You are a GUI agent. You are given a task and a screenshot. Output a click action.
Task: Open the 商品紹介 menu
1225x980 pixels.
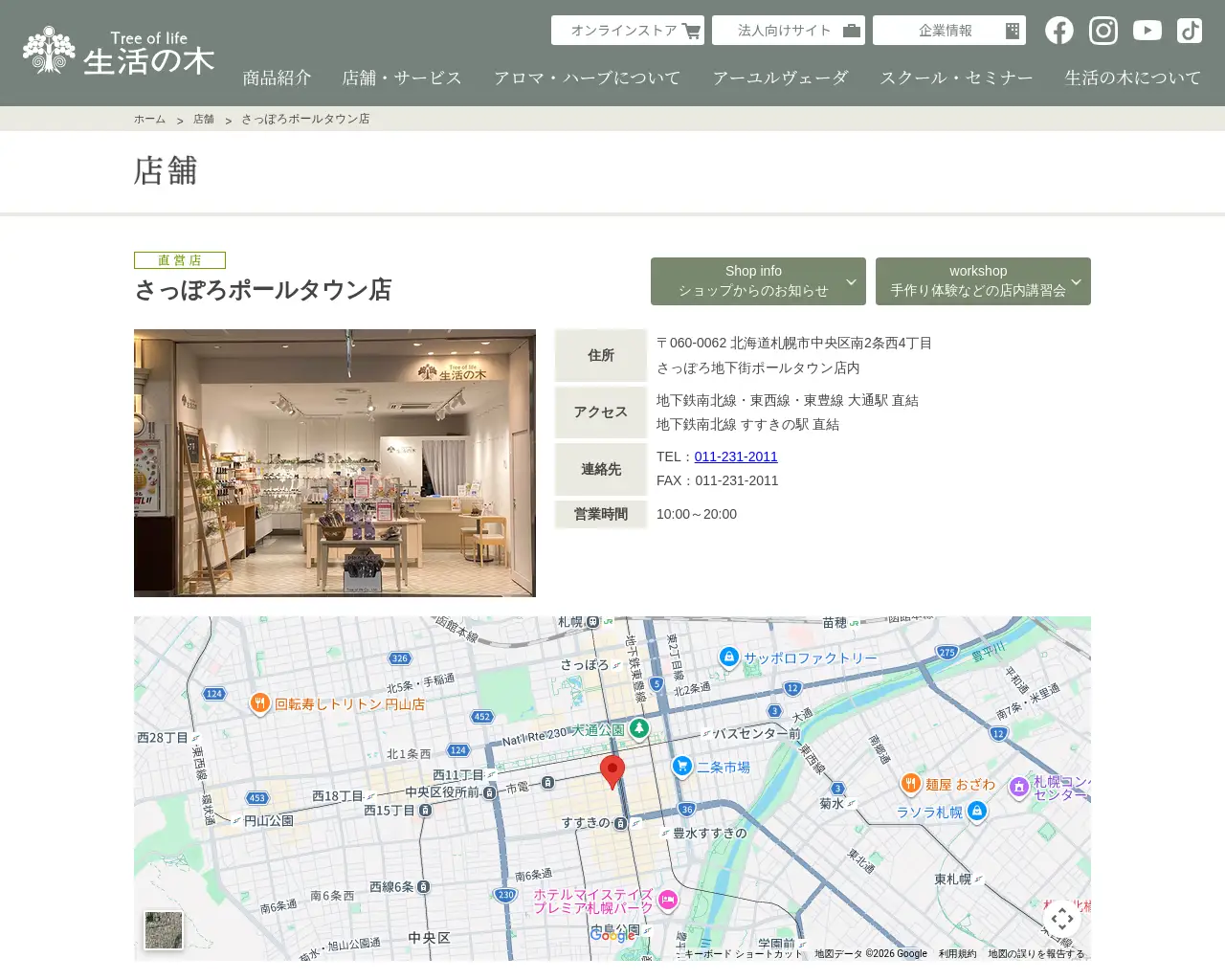point(278,78)
